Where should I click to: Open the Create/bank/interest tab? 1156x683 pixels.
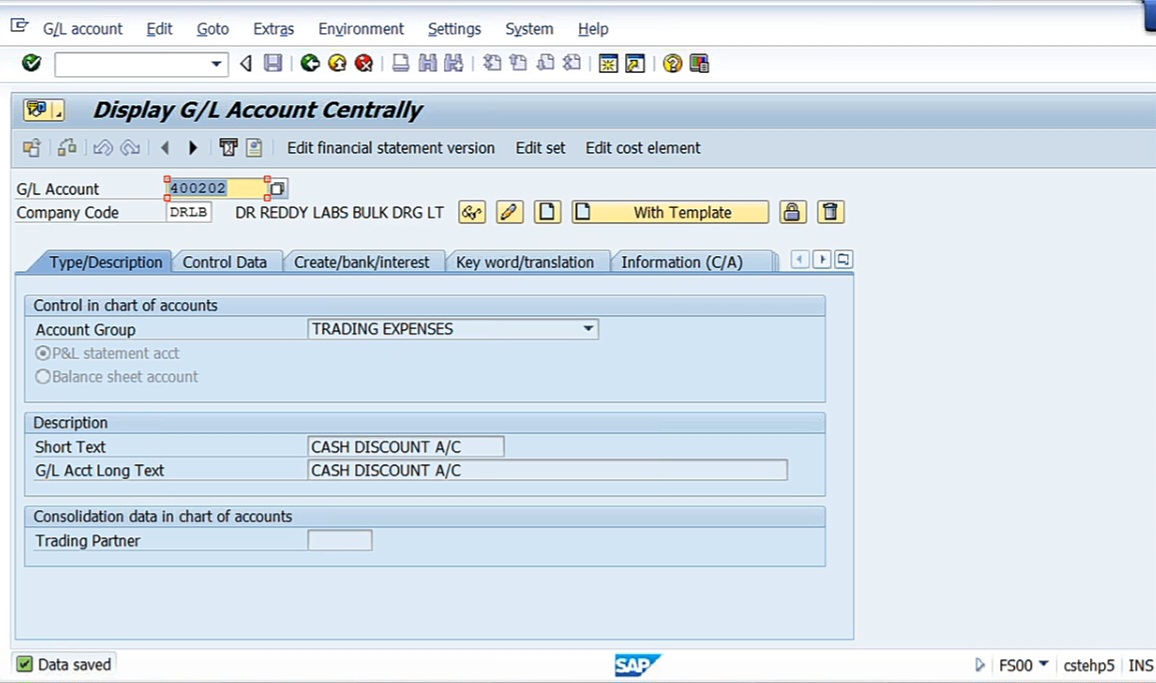(361, 263)
